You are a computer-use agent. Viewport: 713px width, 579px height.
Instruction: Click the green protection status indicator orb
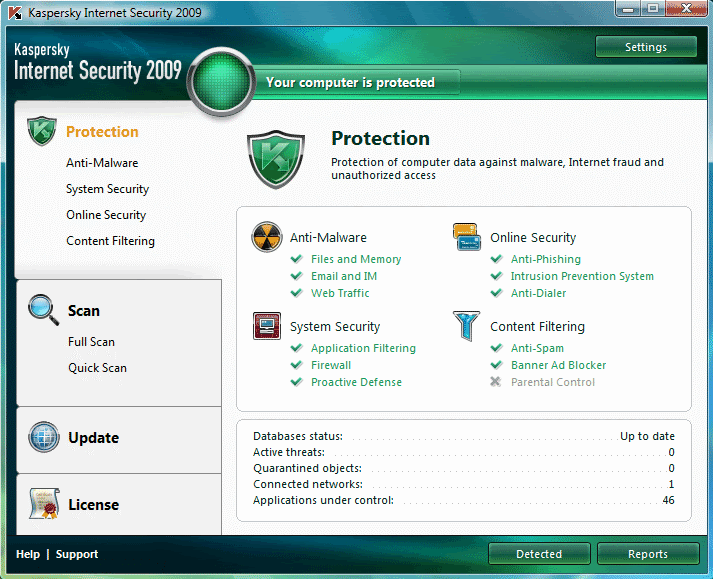(221, 81)
